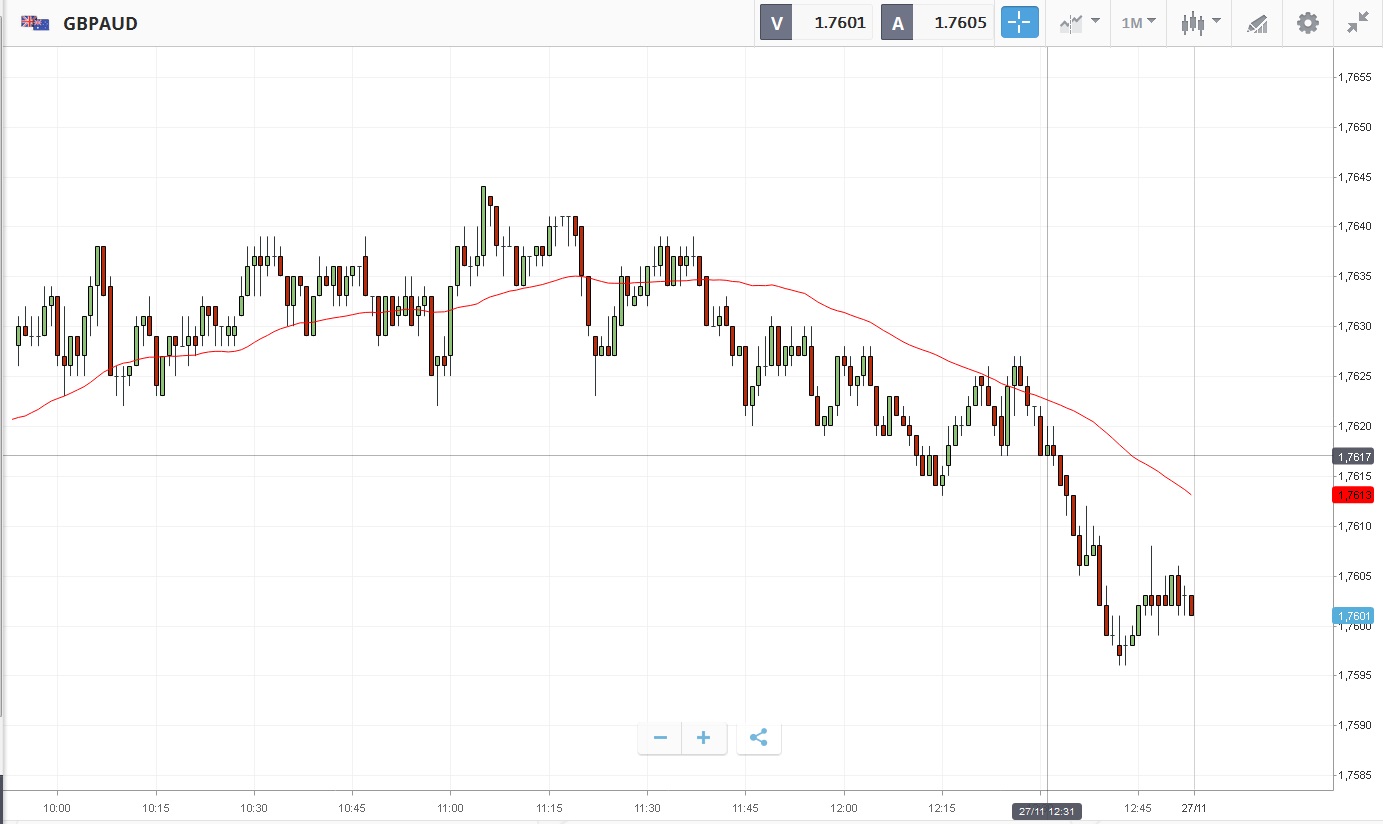1383x824 pixels.
Task: Click the share chart icon
Action: [759, 738]
